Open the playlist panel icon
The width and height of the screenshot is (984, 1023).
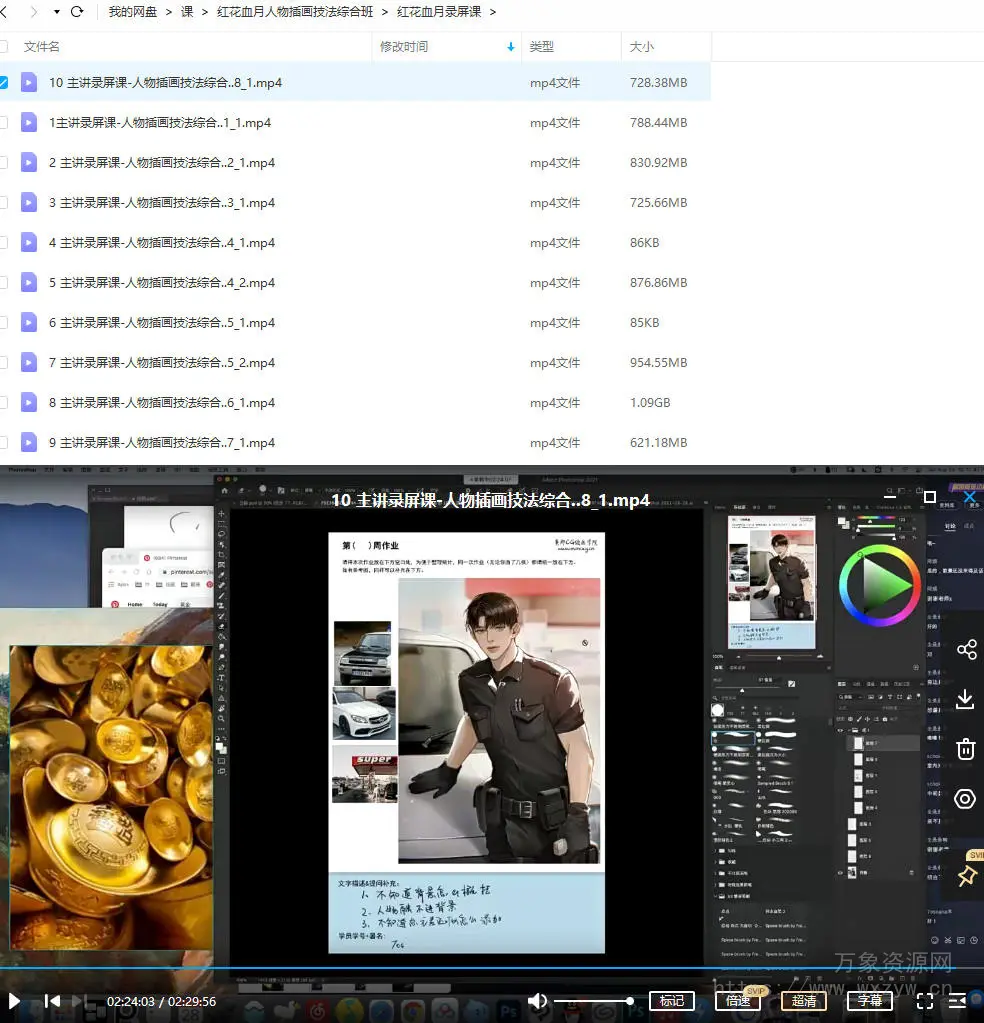[957, 1000]
